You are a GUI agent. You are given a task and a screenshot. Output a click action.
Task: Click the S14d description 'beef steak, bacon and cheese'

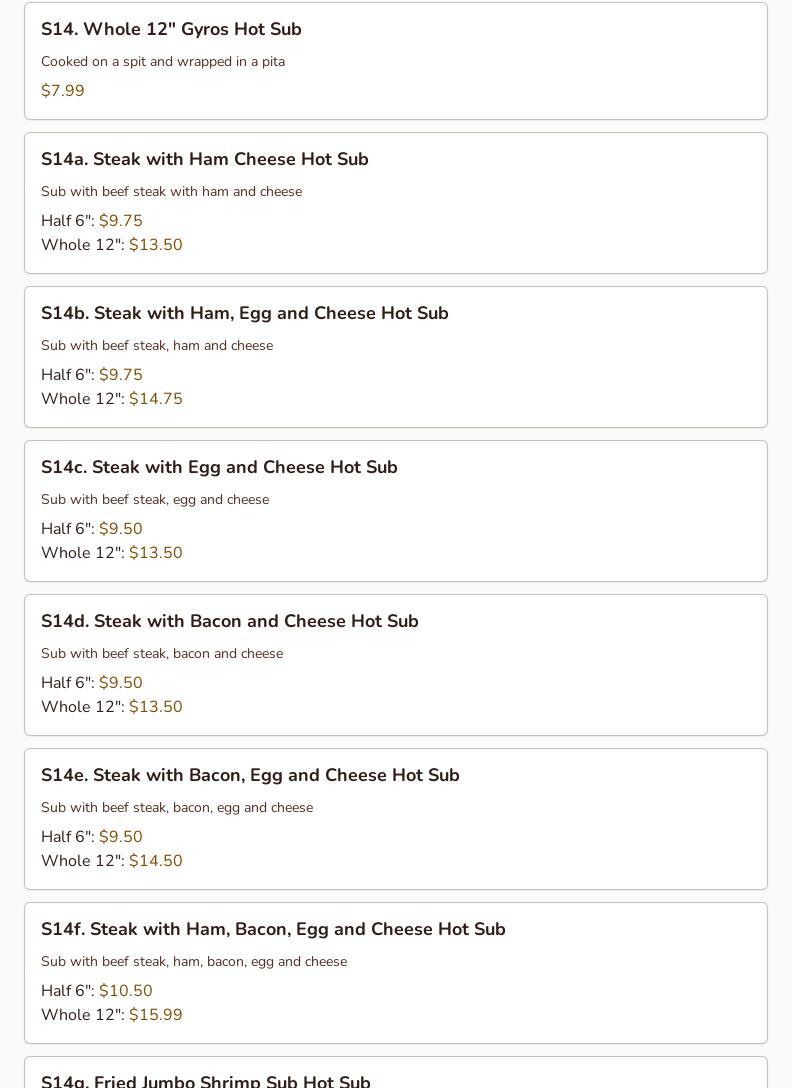click(x=162, y=654)
